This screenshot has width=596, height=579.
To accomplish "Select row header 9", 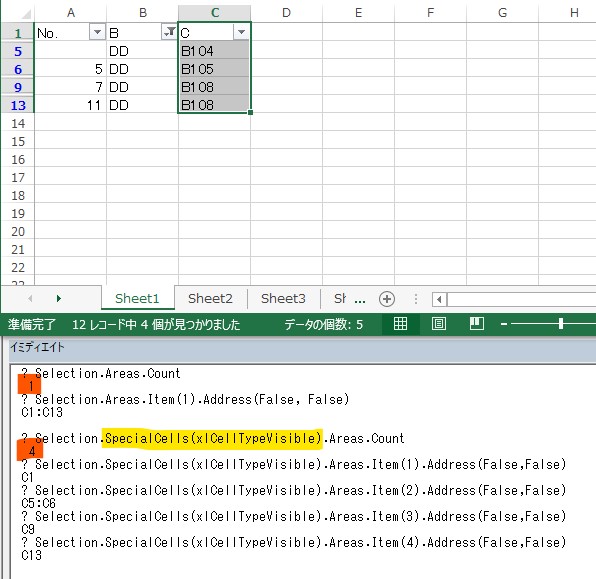I will pyautogui.click(x=18, y=87).
